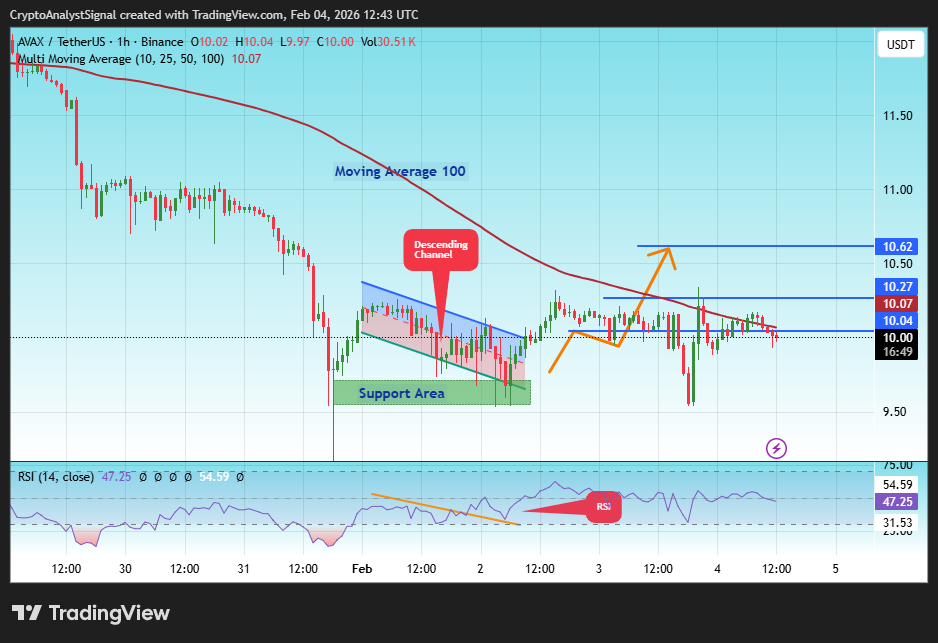This screenshot has height=643, width=938.
Task: Click the purple 47.25 RSI axis label
Action: tap(897, 502)
